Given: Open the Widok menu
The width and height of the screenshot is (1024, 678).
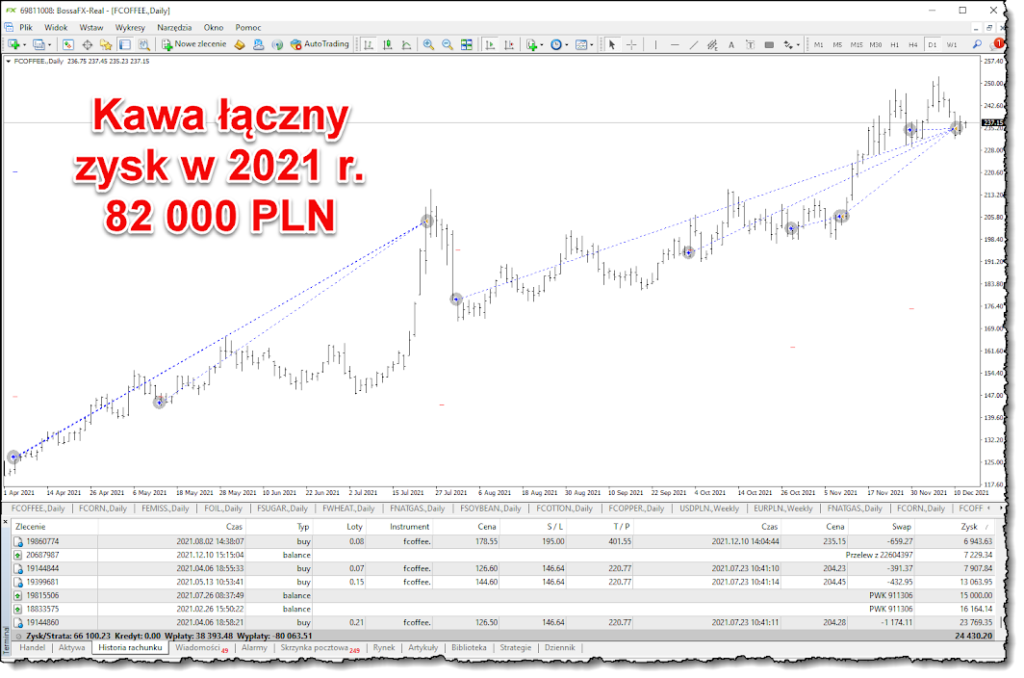Looking at the screenshot, I should click(x=56, y=27).
